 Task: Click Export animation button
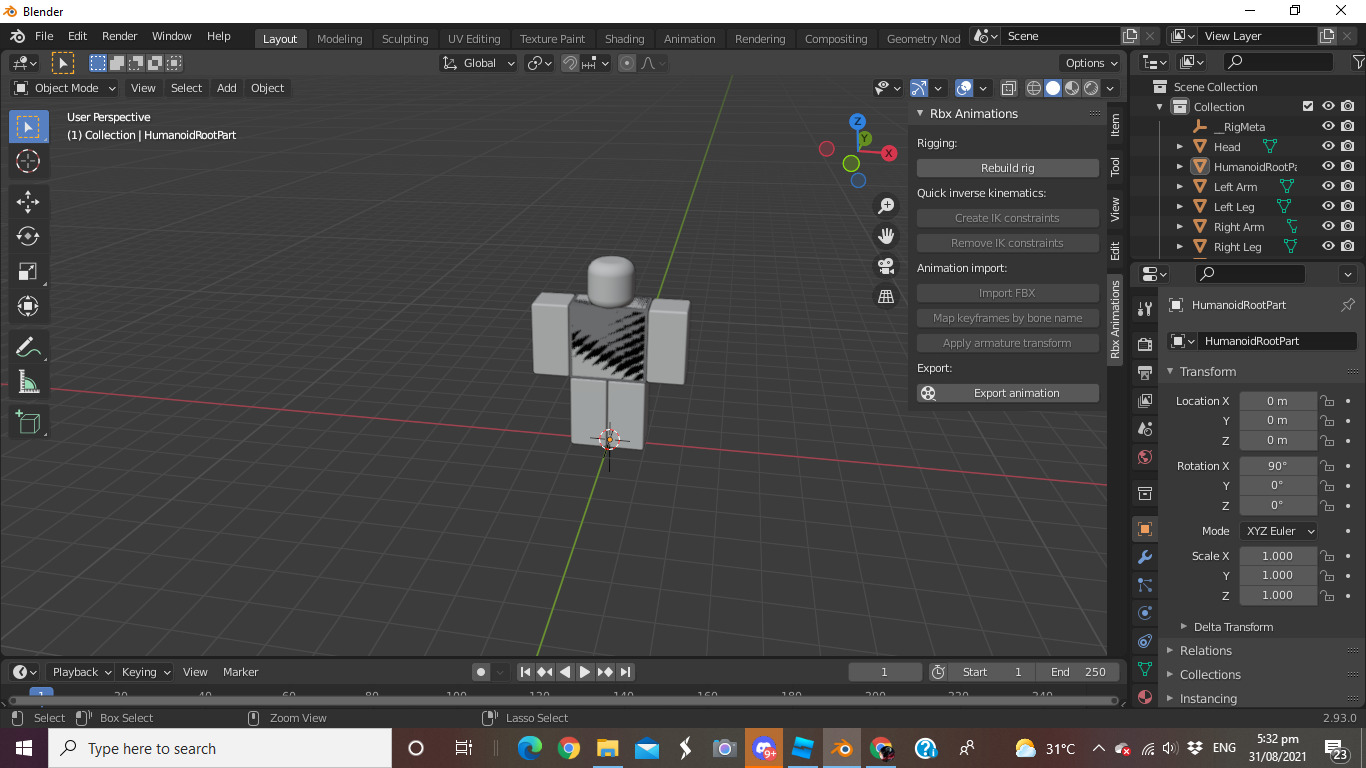coord(1008,393)
